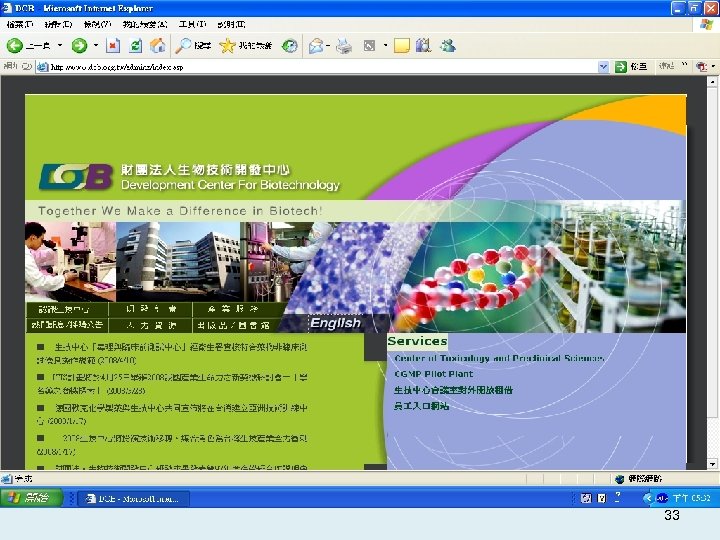This screenshot has width=720, height=540.
Task: Open the Back button history dropdown arrow
Action: pyautogui.click(x=60, y=45)
